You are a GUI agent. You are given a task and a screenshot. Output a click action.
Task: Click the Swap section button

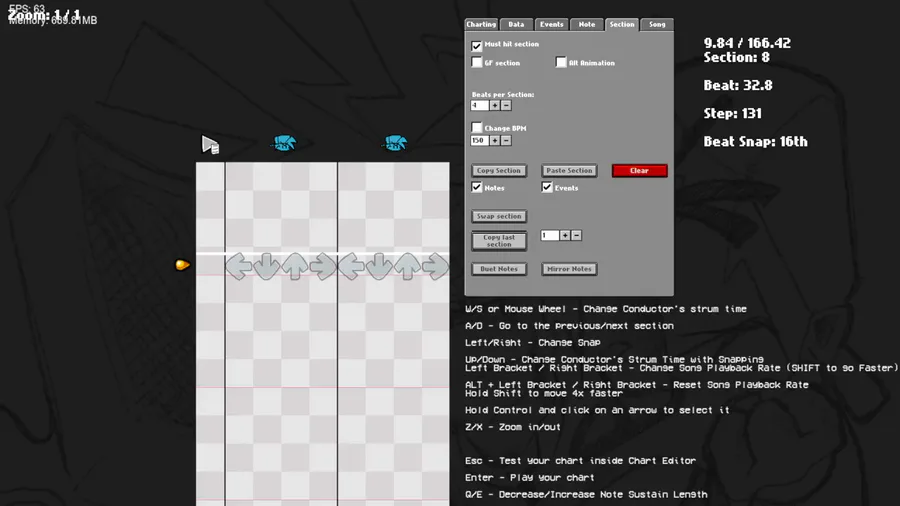pyautogui.click(x=499, y=216)
